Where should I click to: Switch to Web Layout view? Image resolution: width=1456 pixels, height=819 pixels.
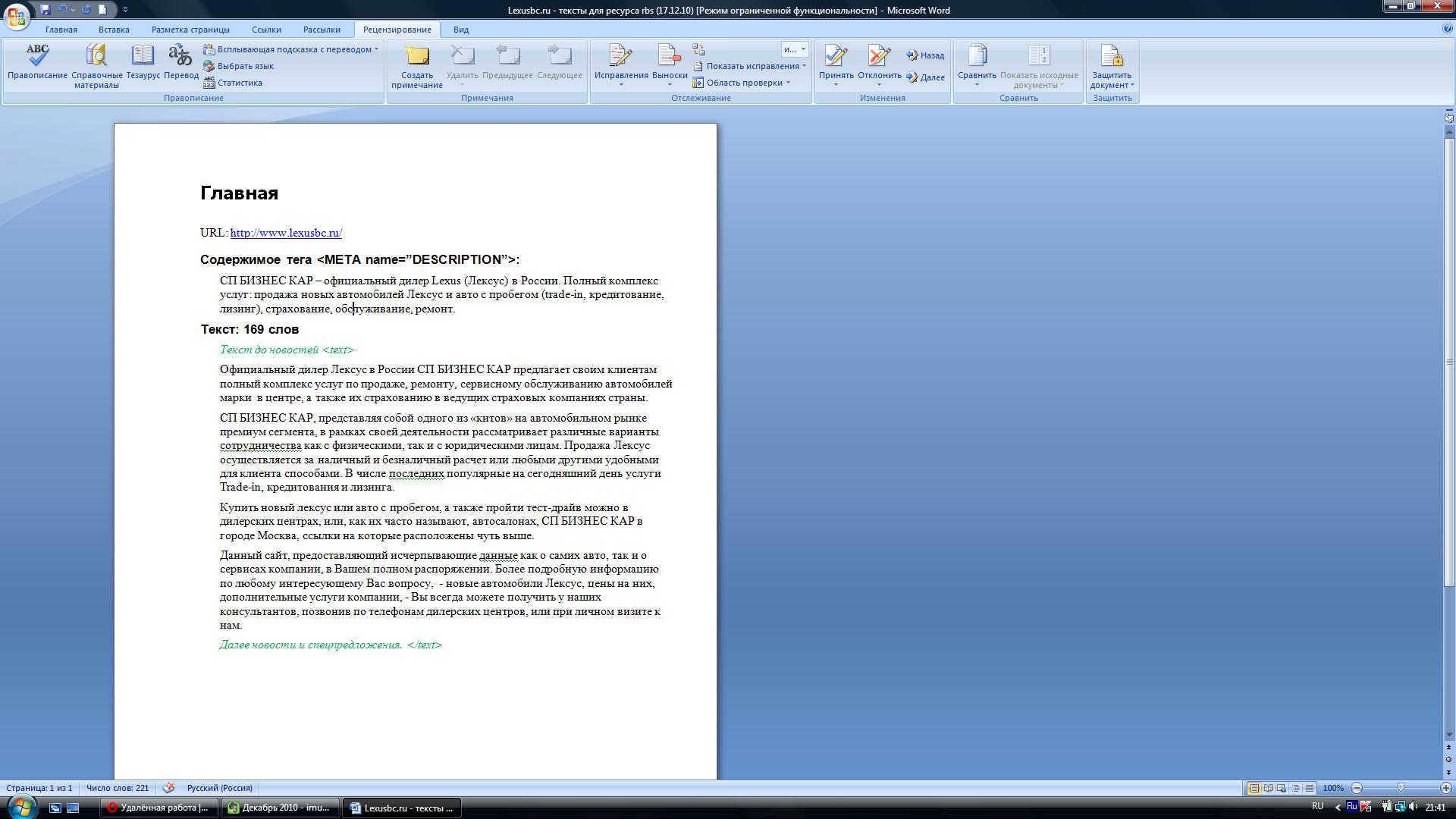point(1282,788)
